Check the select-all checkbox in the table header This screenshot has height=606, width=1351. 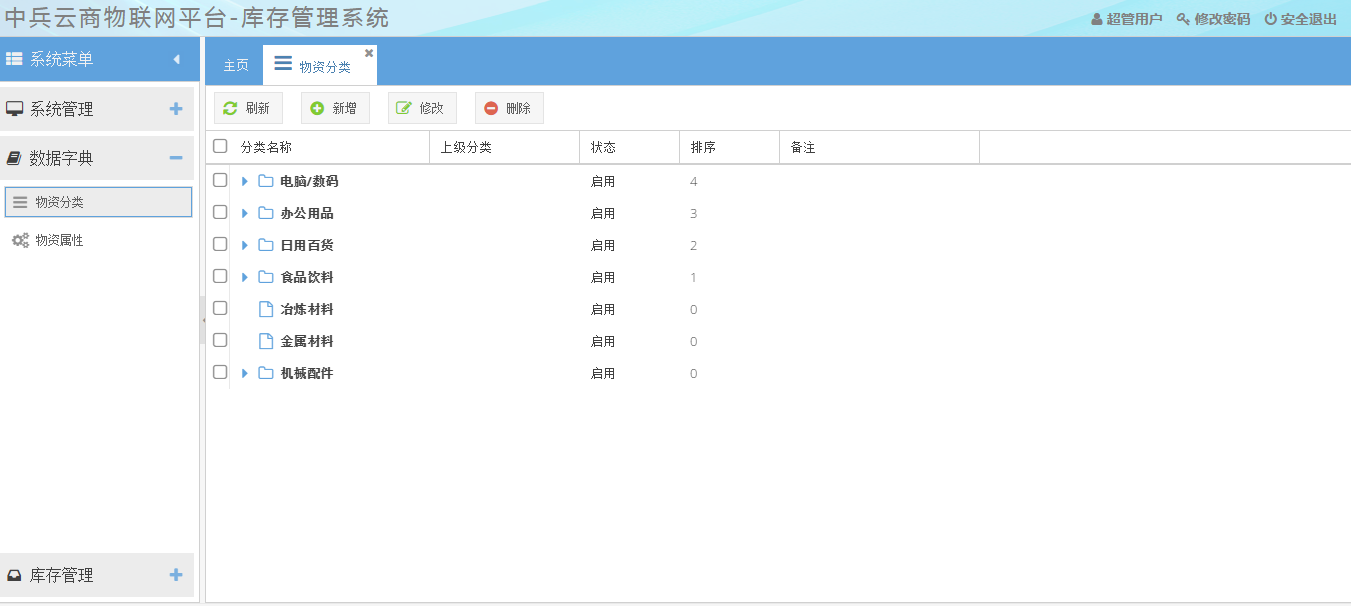pyautogui.click(x=220, y=147)
